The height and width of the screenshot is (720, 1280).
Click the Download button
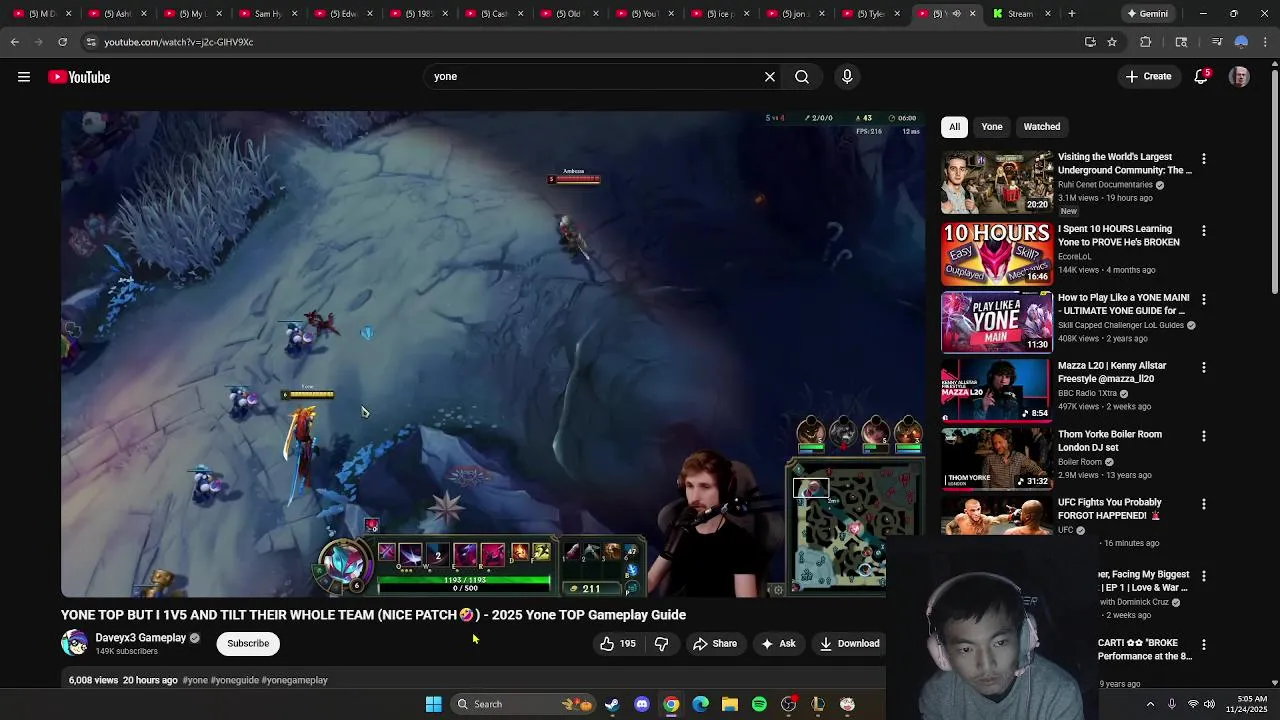(x=849, y=644)
